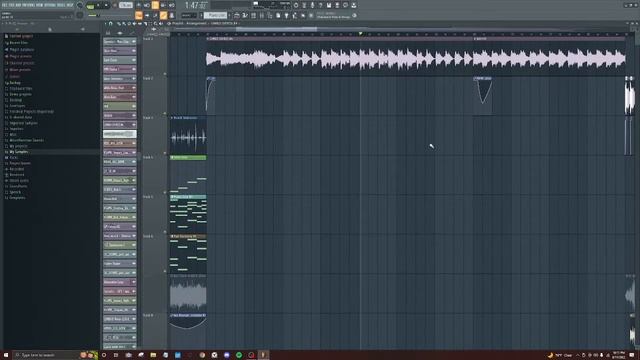The height and width of the screenshot is (360, 640).
Task: Select the Slice playlist tool
Action: tap(145, 24)
